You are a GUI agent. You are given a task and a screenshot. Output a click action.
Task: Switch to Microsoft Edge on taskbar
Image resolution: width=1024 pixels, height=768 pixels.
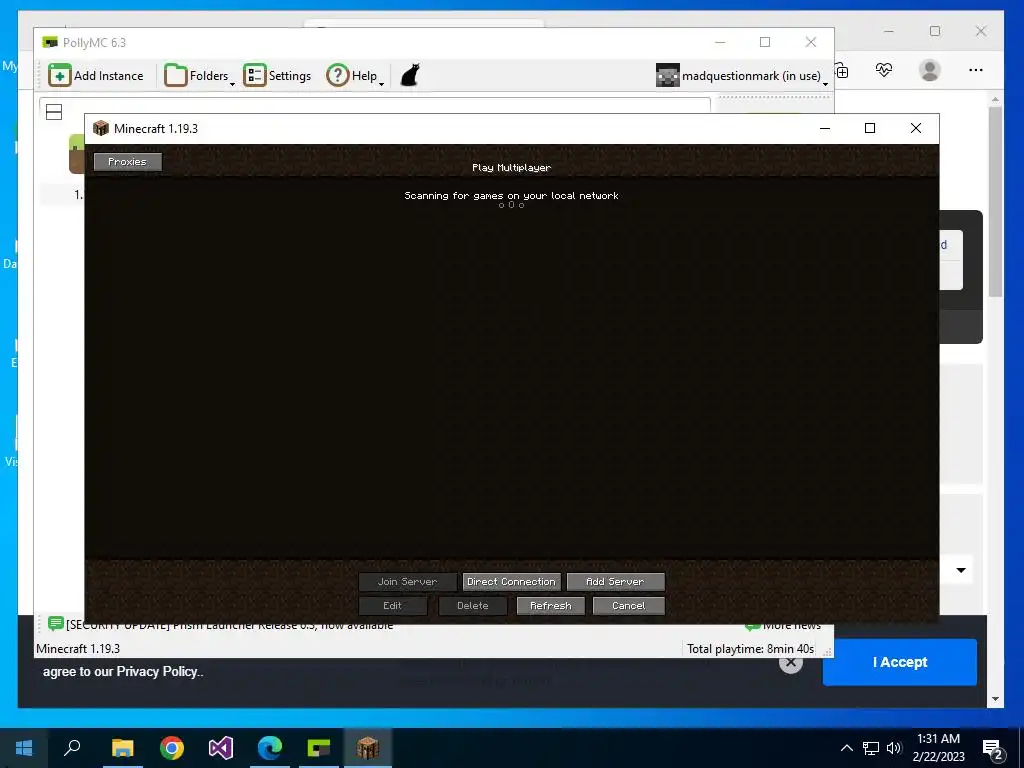(270, 748)
